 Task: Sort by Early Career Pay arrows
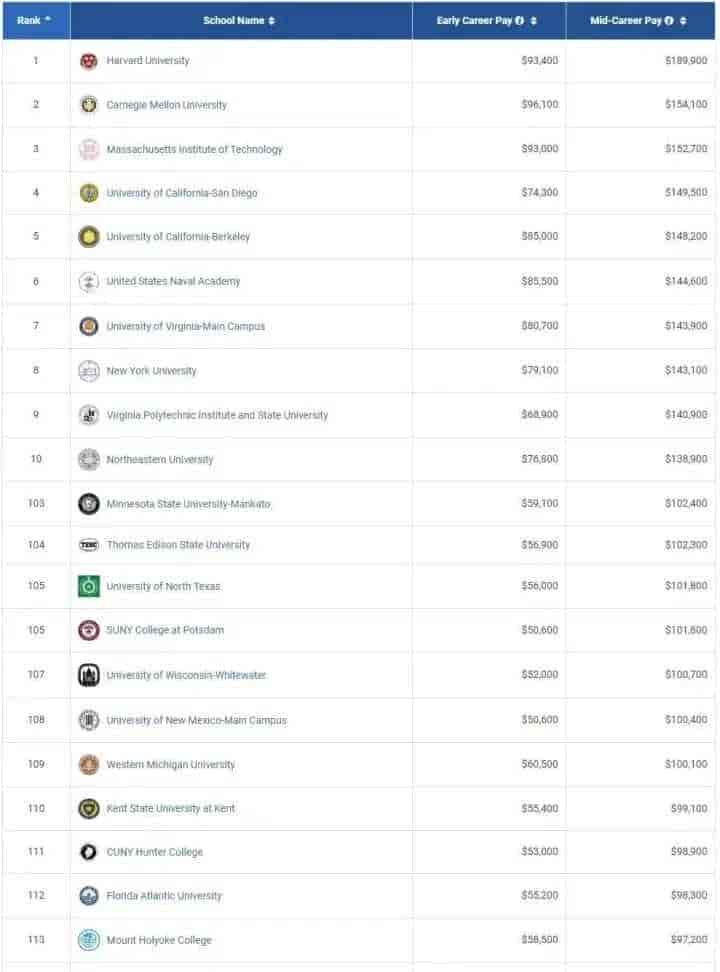[x=533, y=20]
